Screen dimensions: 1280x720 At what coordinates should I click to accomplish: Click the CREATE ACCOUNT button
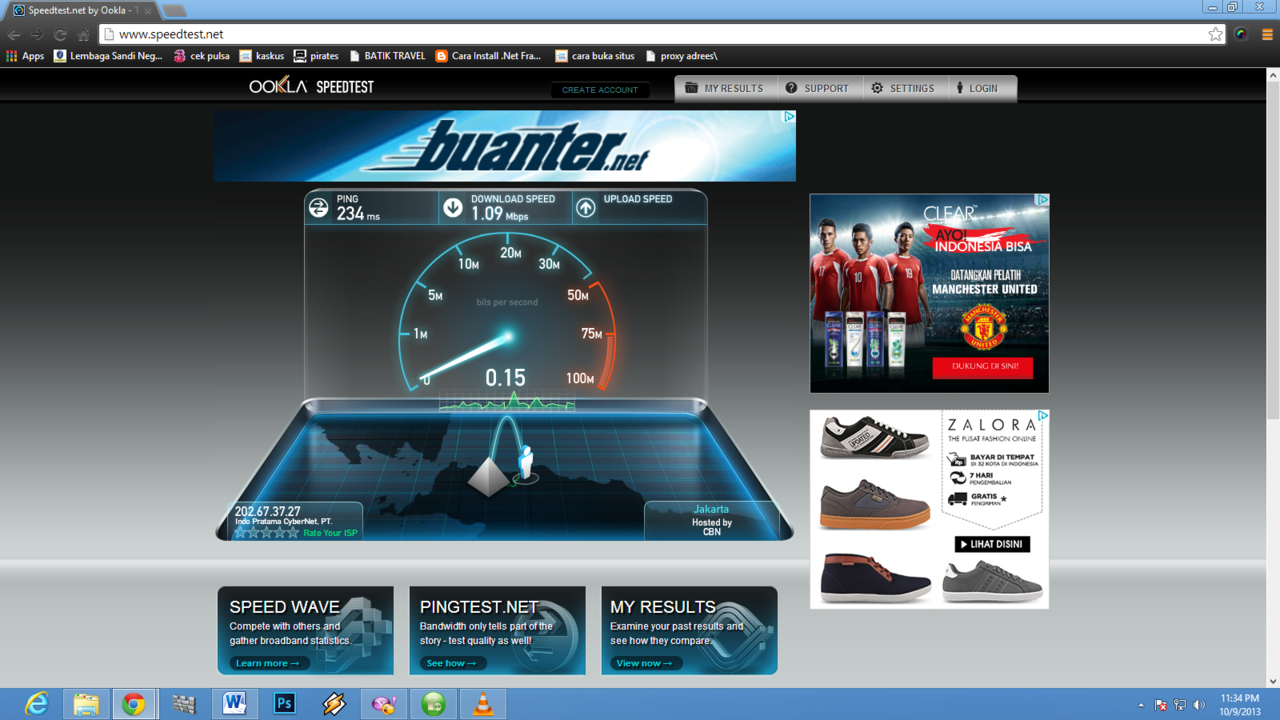pos(600,90)
